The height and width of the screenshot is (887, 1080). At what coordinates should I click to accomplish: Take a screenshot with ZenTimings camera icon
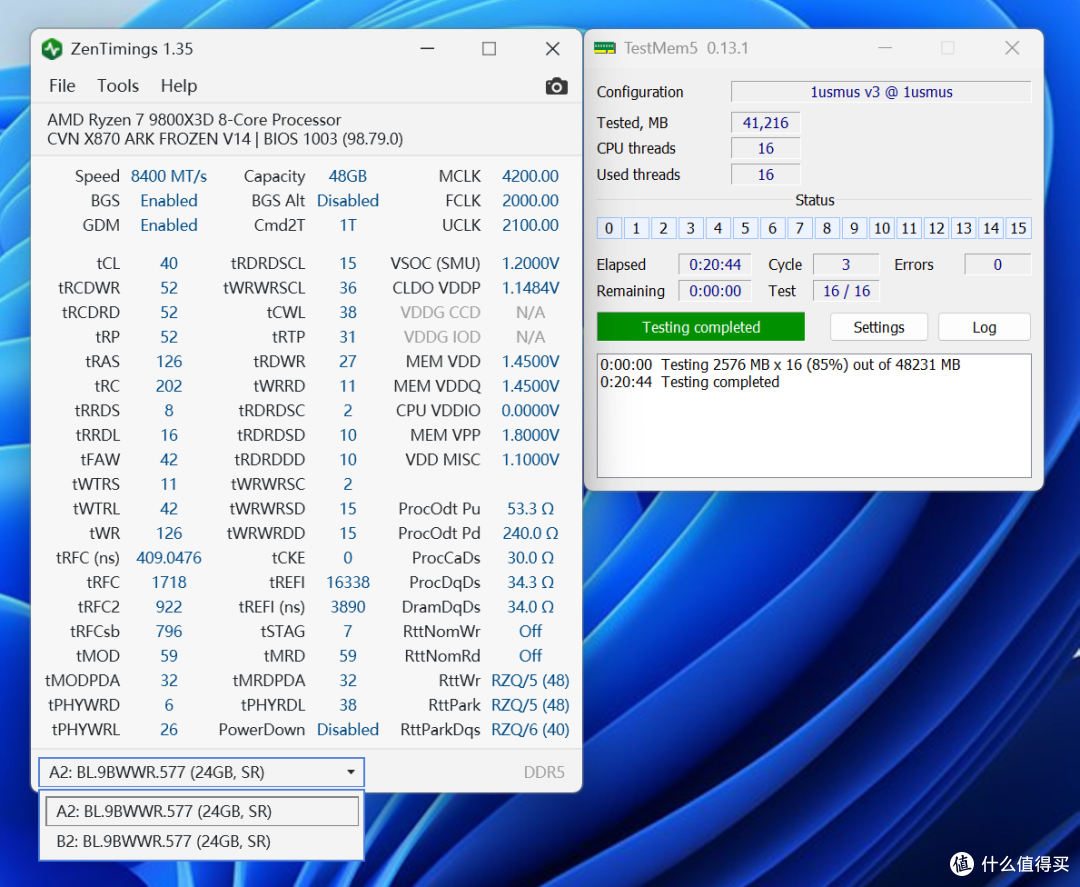coord(557,86)
